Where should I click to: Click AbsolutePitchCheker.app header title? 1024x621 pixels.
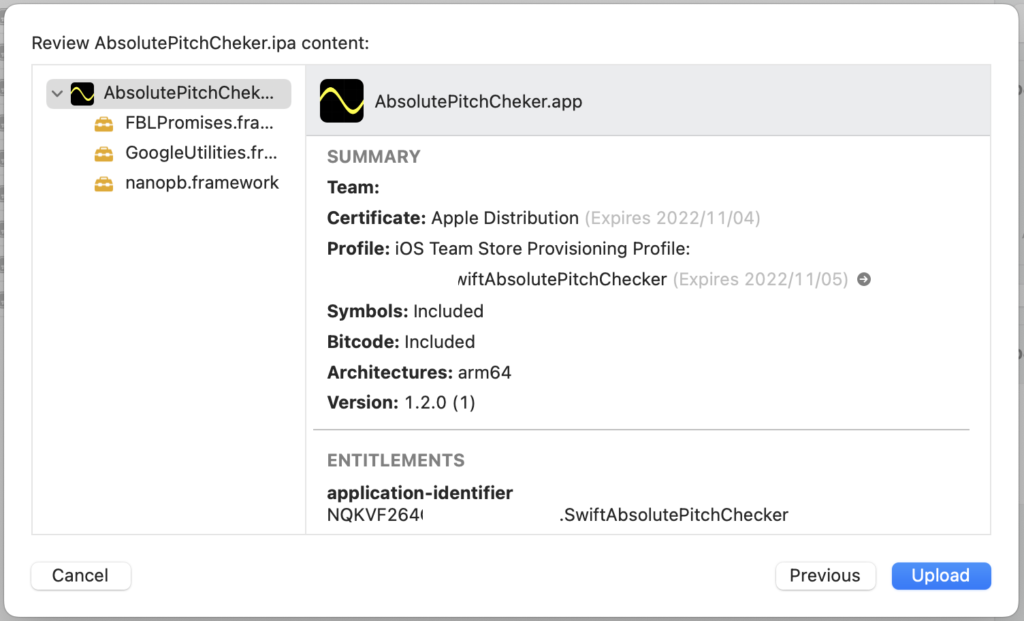click(478, 102)
